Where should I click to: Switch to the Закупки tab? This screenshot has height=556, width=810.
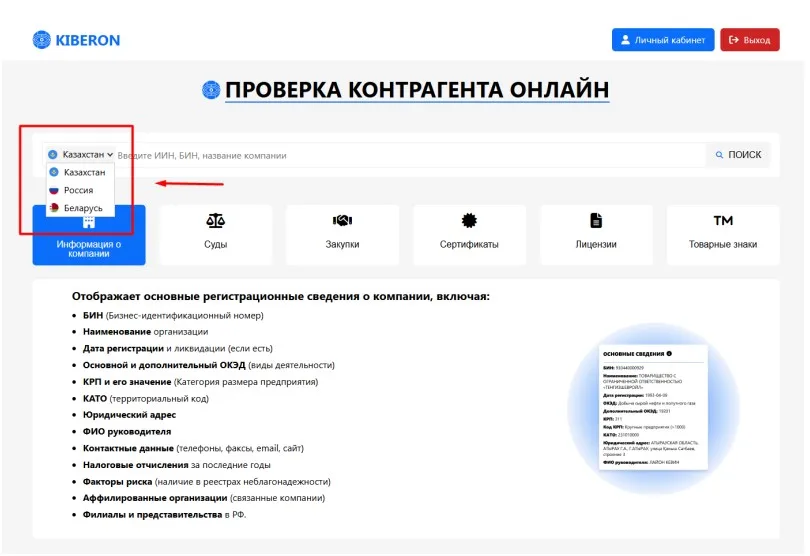(x=342, y=235)
